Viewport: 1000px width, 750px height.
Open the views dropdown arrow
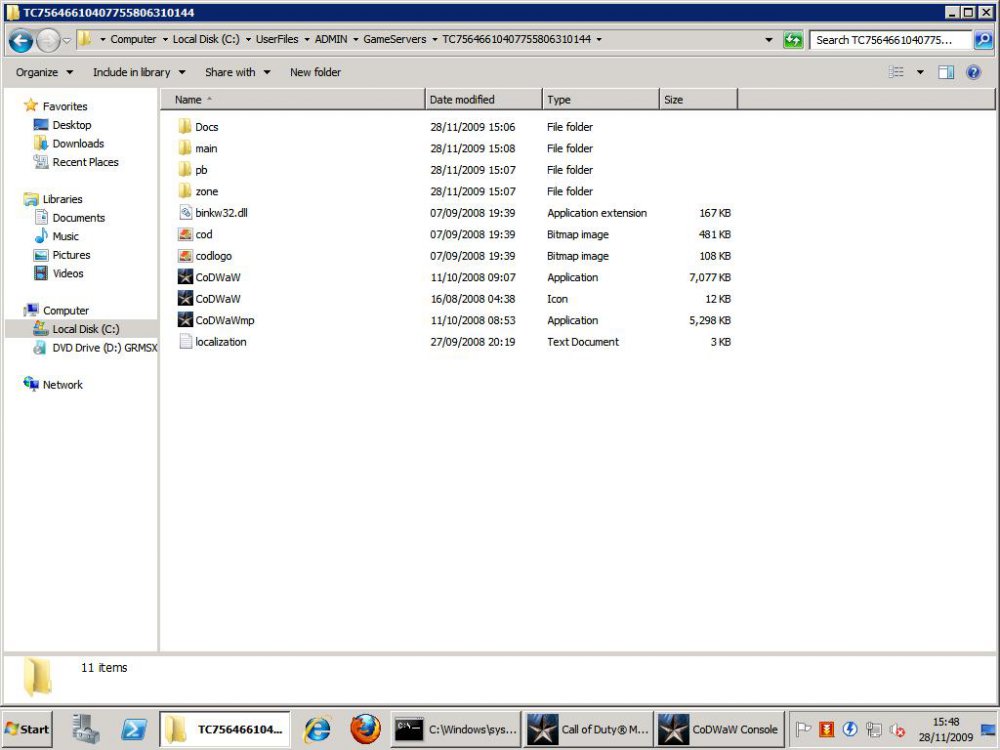click(921, 72)
